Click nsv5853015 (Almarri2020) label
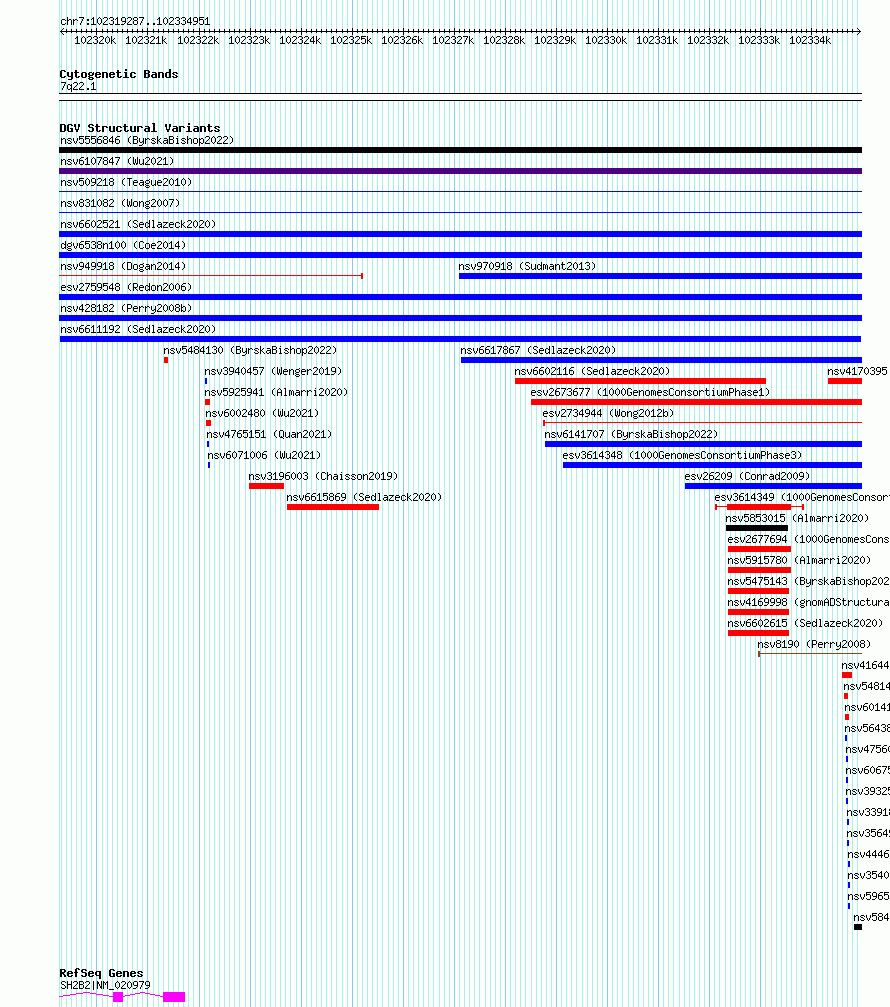 797,518
